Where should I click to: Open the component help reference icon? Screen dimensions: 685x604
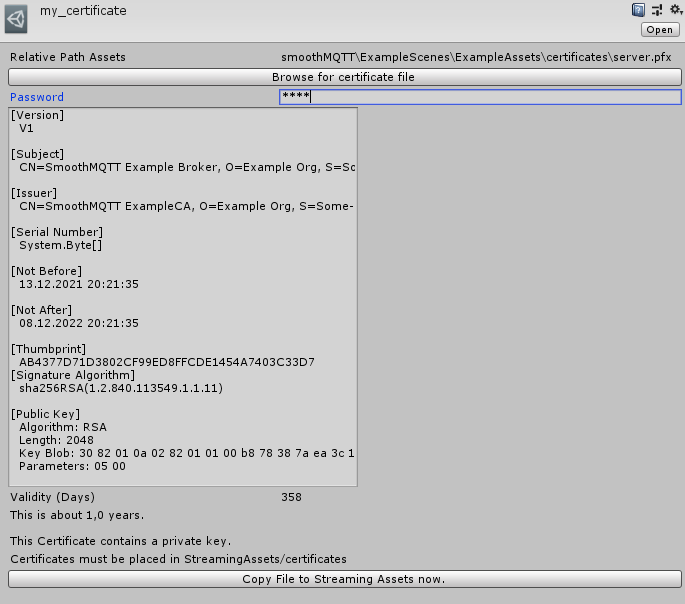(638, 10)
